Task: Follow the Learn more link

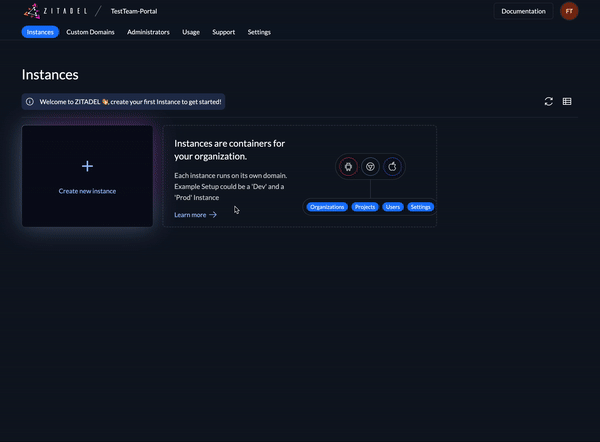Action: (x=190, y=214)
